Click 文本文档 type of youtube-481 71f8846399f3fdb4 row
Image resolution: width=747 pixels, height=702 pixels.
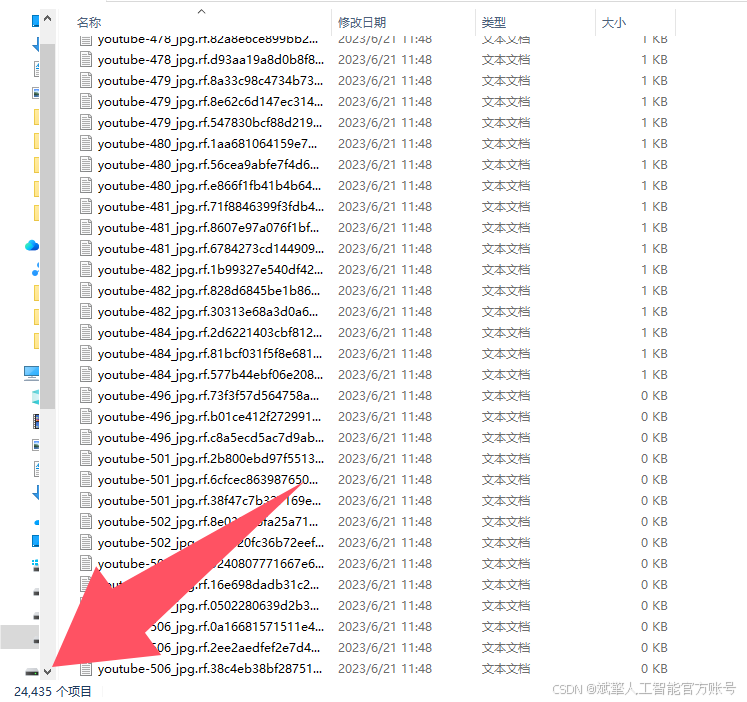(505, 206)
